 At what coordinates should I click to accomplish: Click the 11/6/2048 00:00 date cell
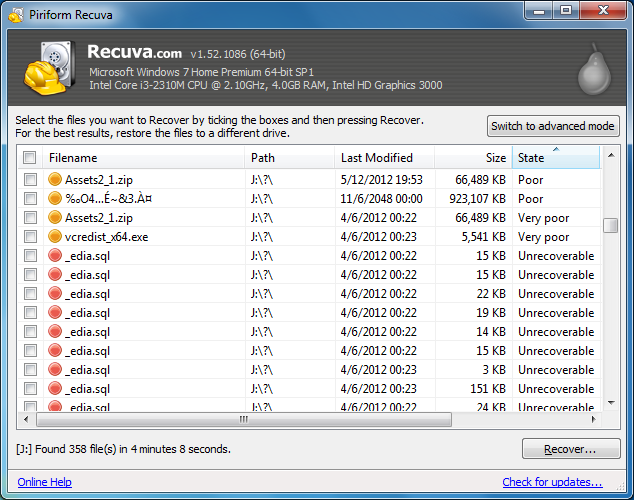[381, 199]
